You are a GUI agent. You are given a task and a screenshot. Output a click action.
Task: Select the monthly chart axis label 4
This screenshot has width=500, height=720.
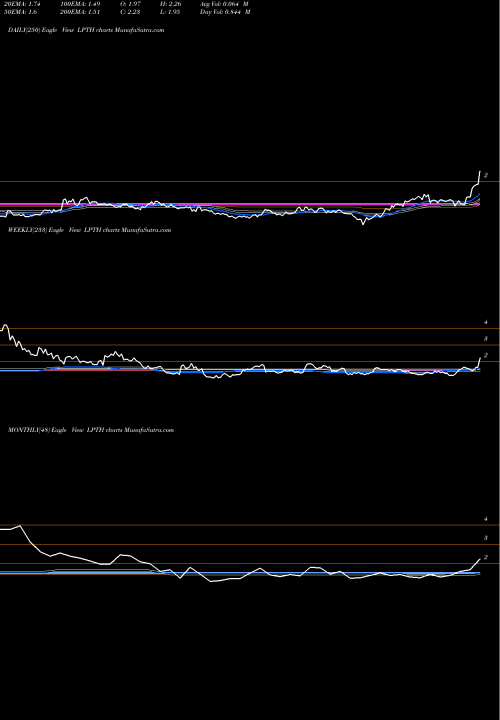[x=486, y=519]
